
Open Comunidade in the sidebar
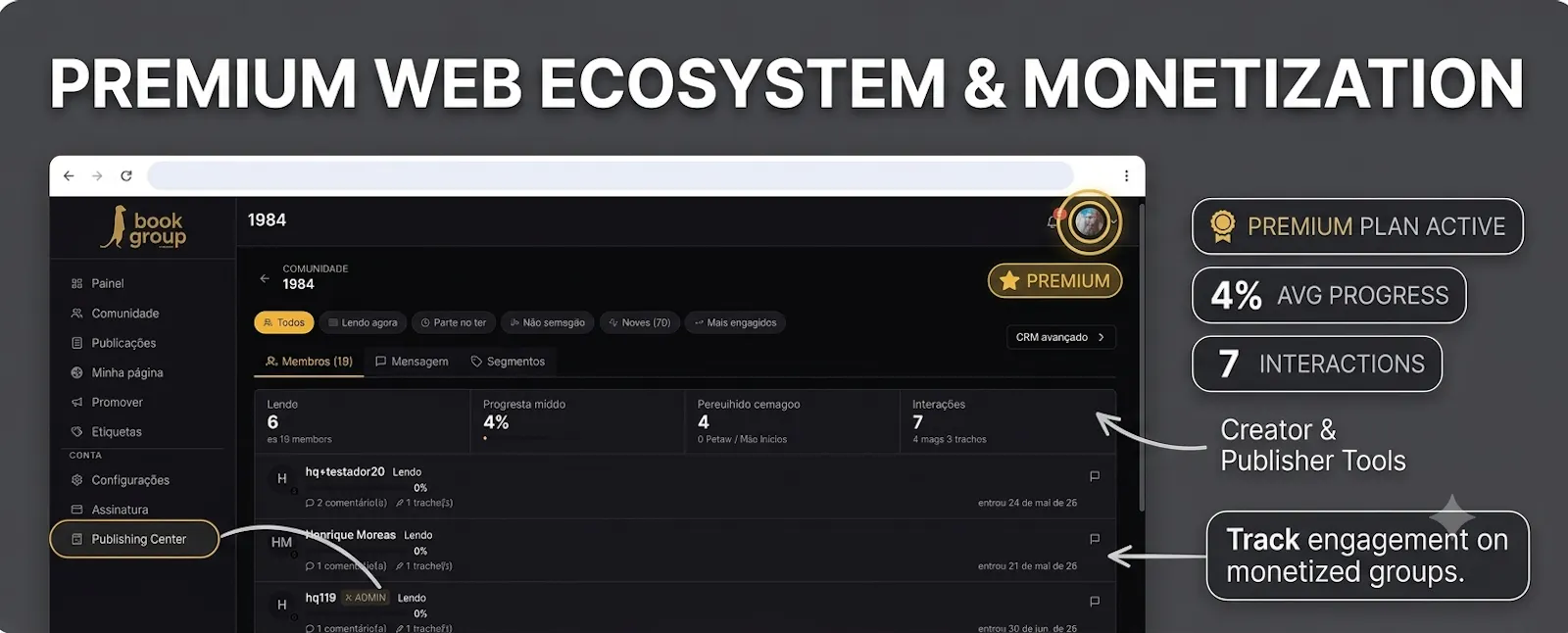124,314
